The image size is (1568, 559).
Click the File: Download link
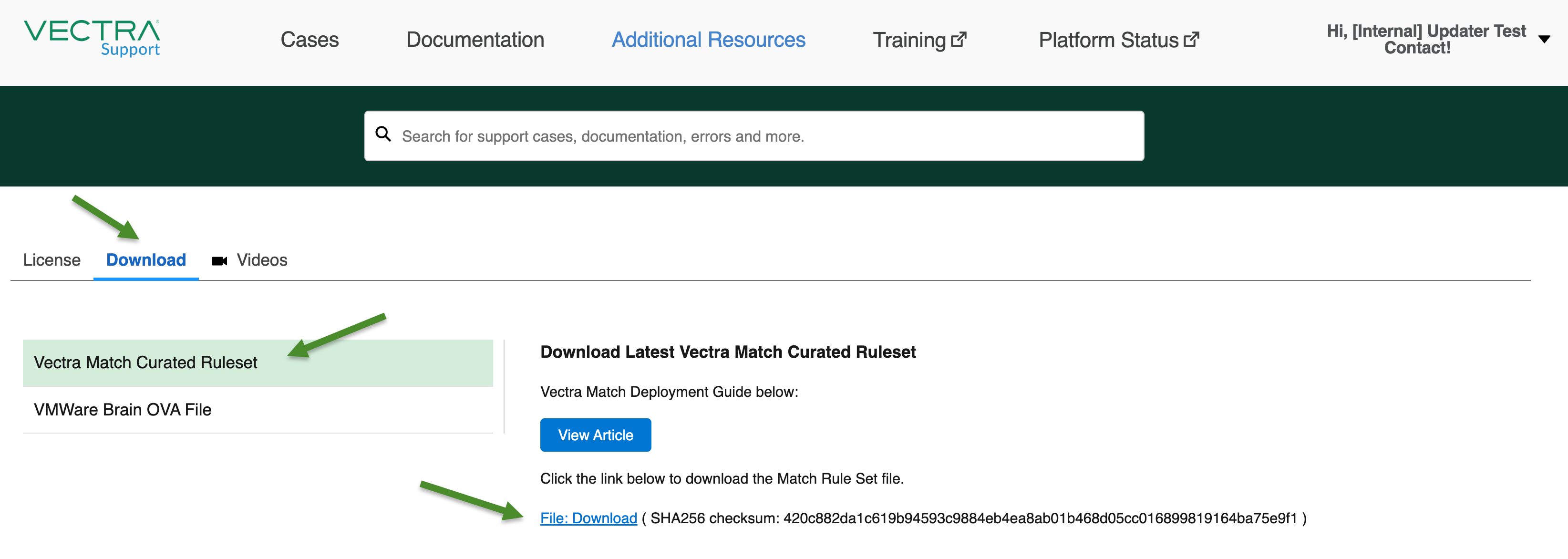point(588,518)
